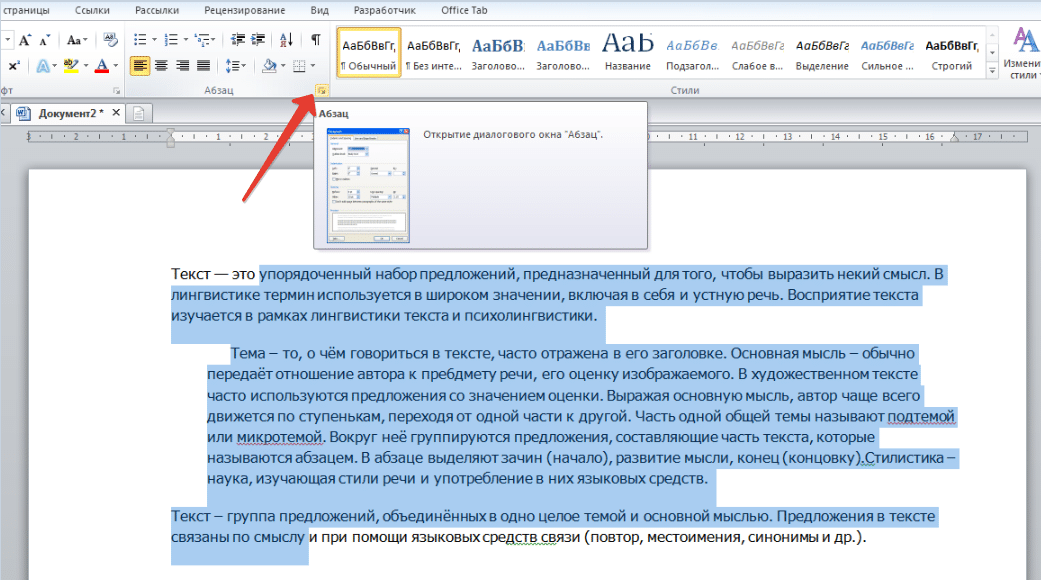Center the paragraph text
Viewport: 1041px width, 580px height.
(x=161, y=66)
